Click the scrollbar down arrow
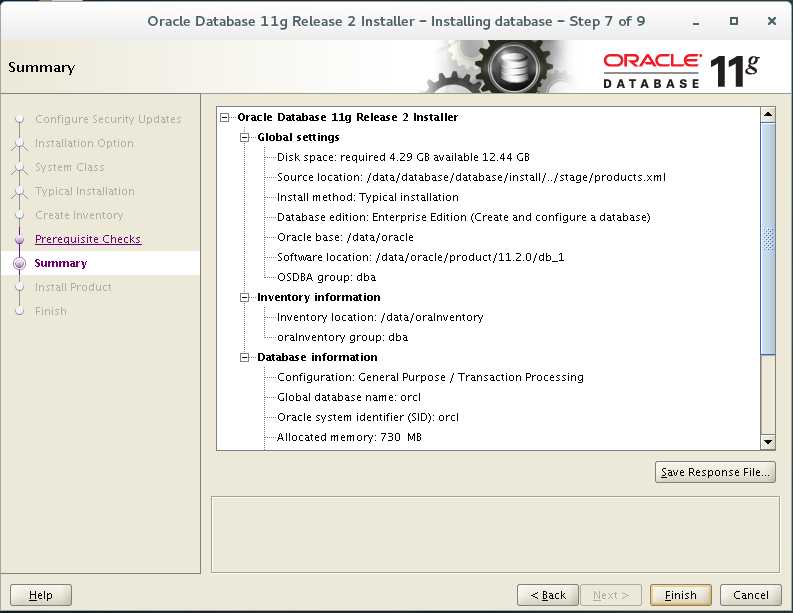793x613 pixels. point(768,442)
